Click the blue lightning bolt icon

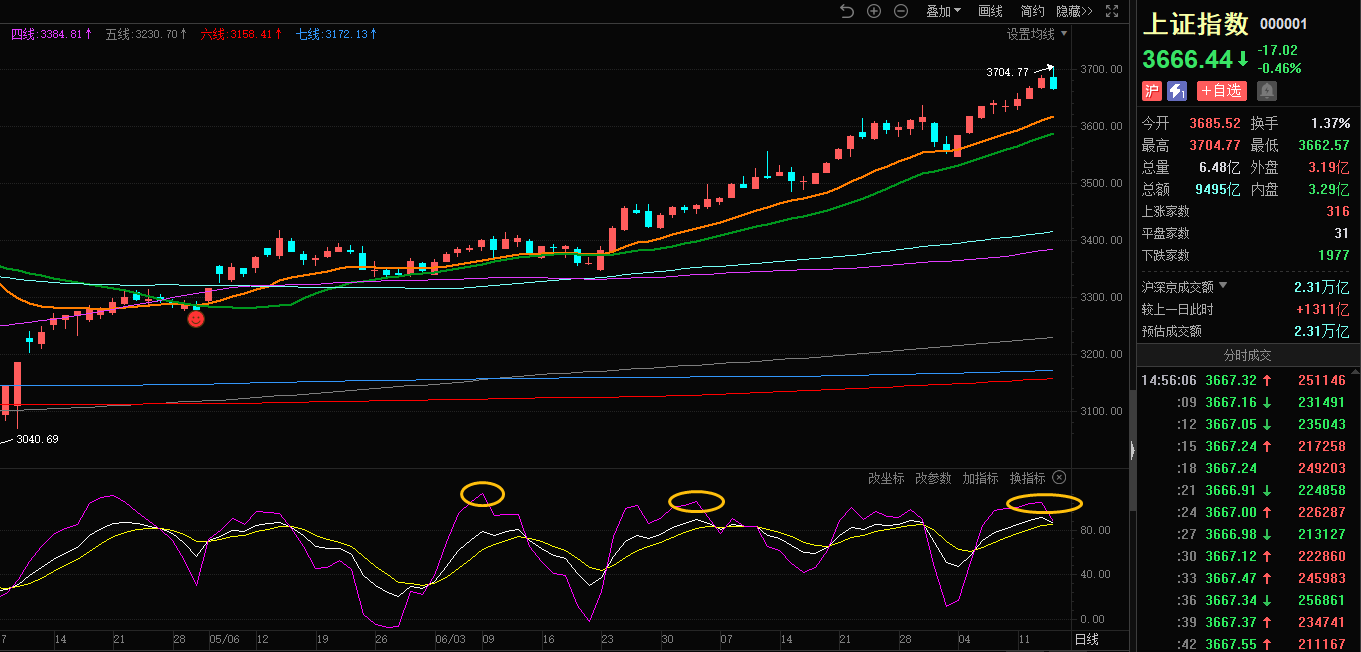coord(1177,91)
